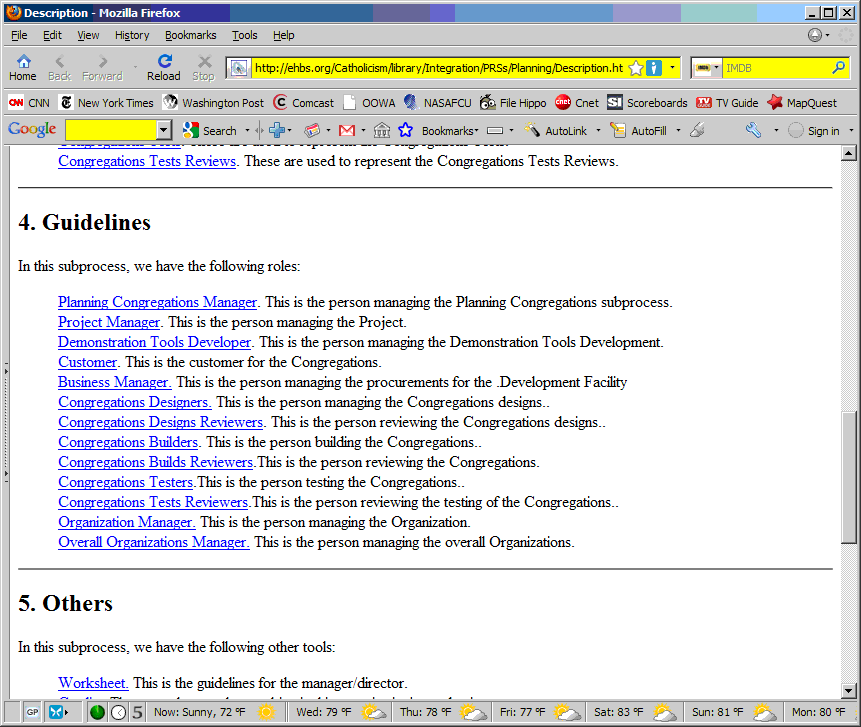This screenshot has height=727, width=861.
Task: Open the address bar URL history dropdown
Action: [672, 68]
